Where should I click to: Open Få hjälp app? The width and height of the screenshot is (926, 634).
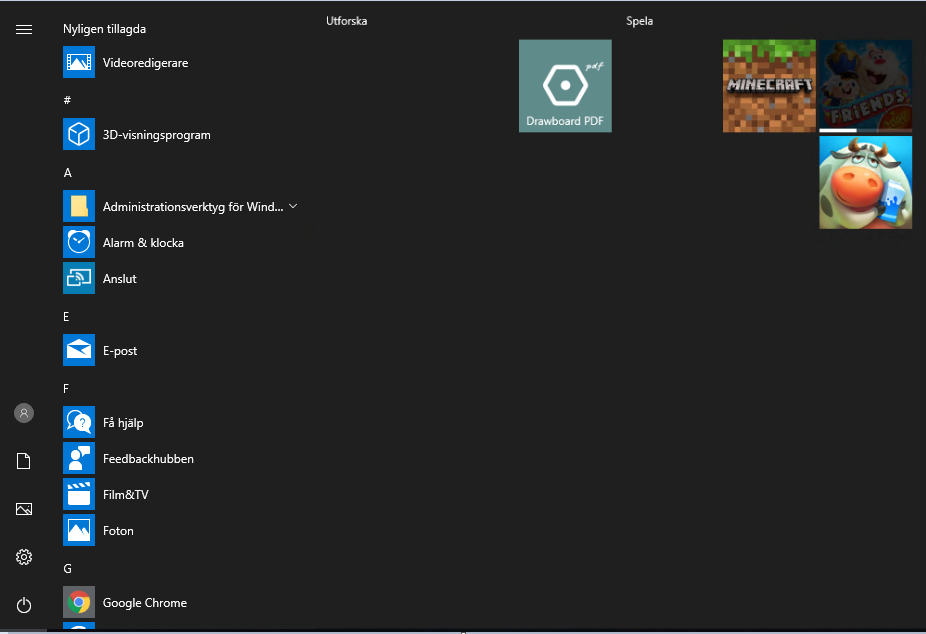pos(79,423)
